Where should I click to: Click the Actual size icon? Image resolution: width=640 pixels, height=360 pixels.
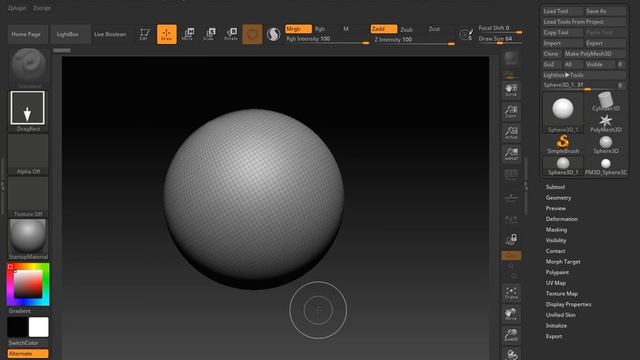pos(511,133)
